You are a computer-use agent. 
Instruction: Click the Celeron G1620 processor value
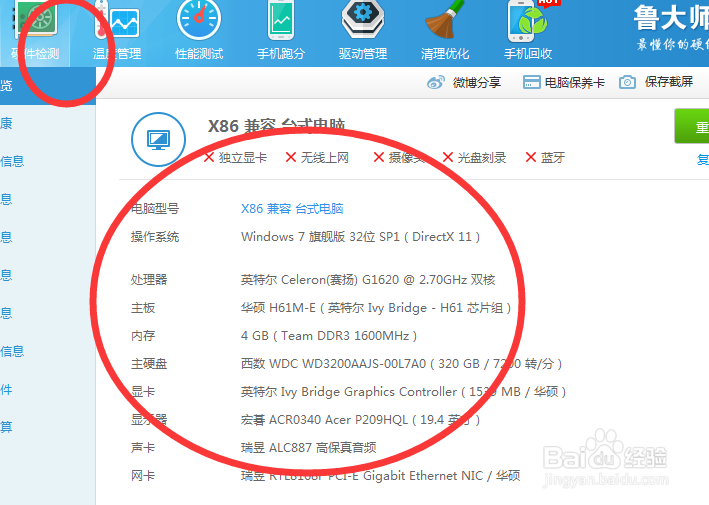(368, 280)
